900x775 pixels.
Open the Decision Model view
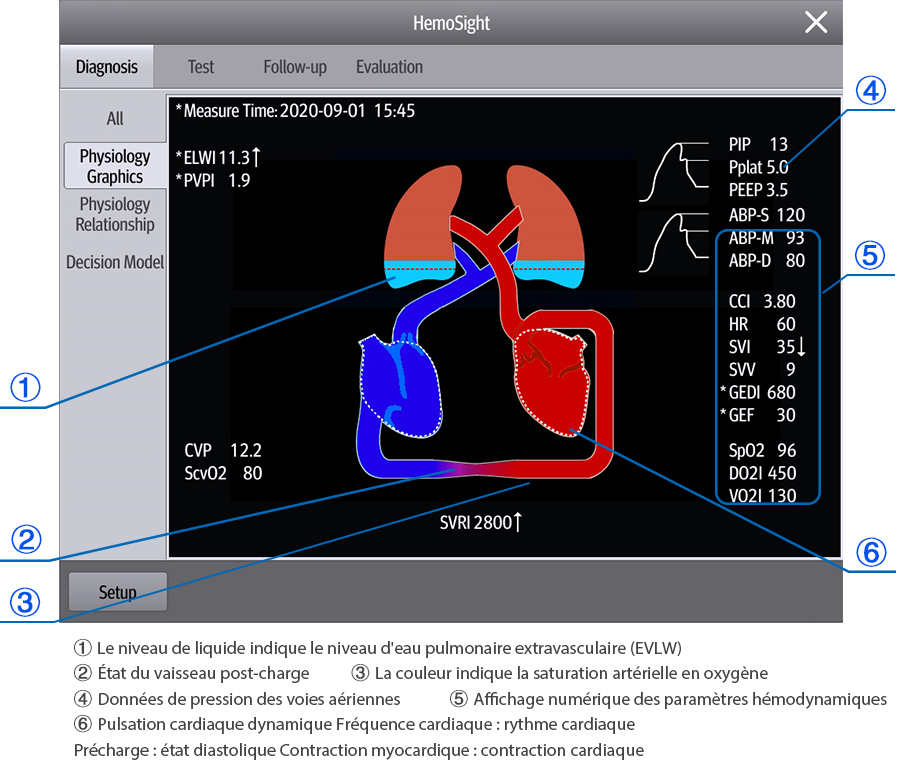115,262
